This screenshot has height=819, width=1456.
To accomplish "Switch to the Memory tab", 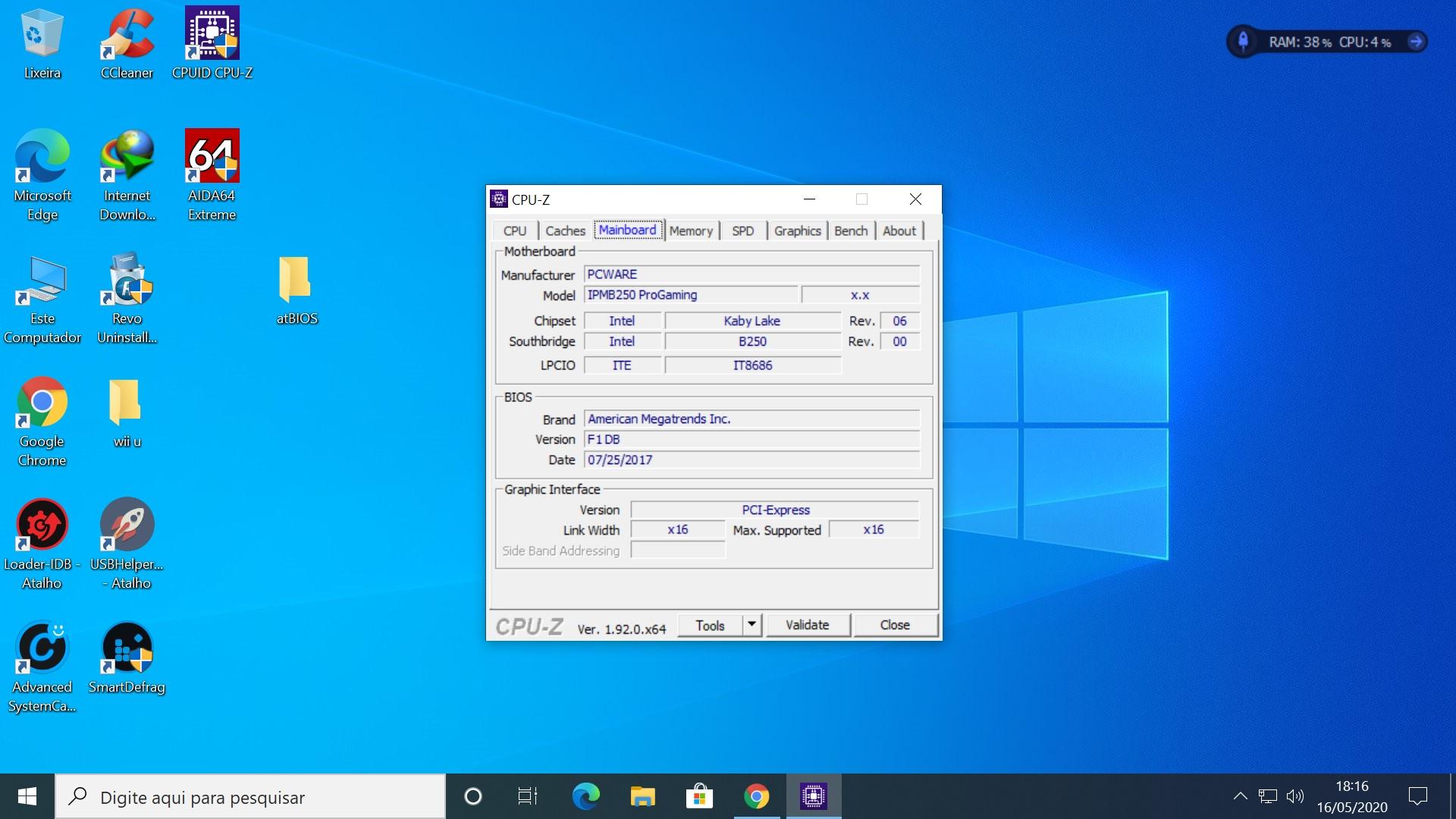I will tap(691, 231).
